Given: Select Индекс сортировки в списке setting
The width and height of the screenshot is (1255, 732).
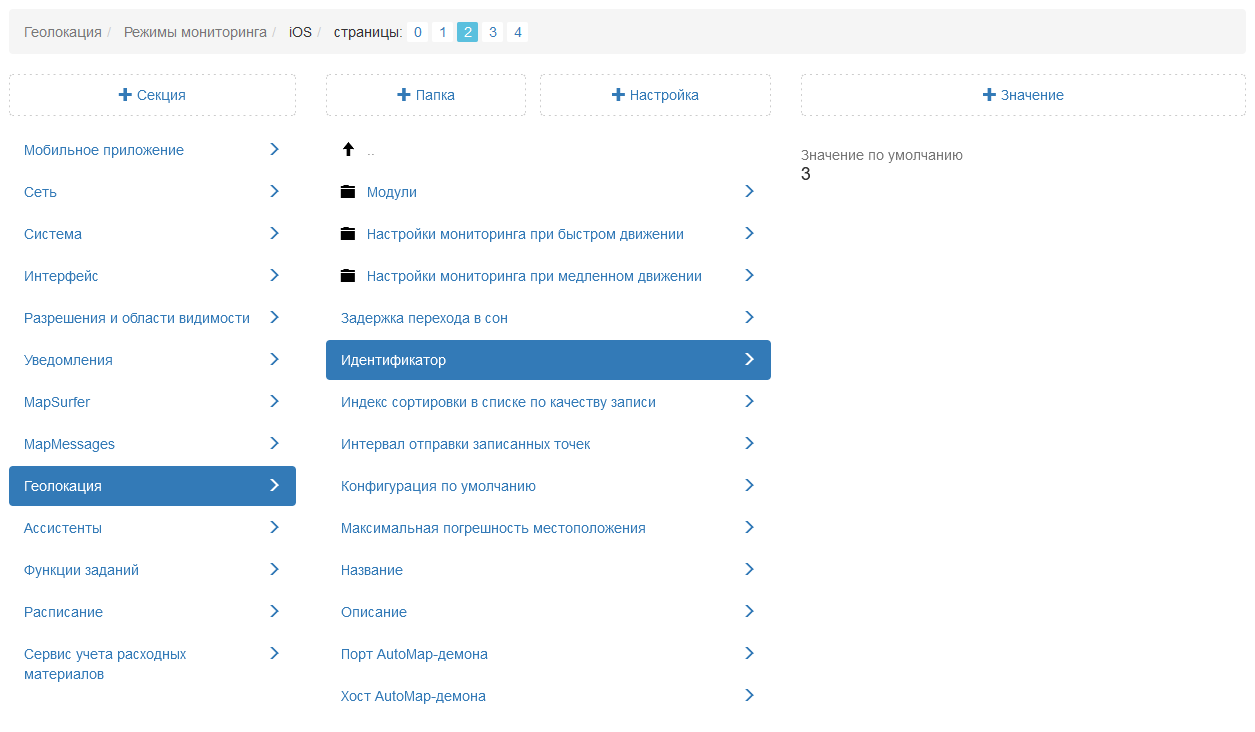Looking at the screenshot, I should coord(548,402).
